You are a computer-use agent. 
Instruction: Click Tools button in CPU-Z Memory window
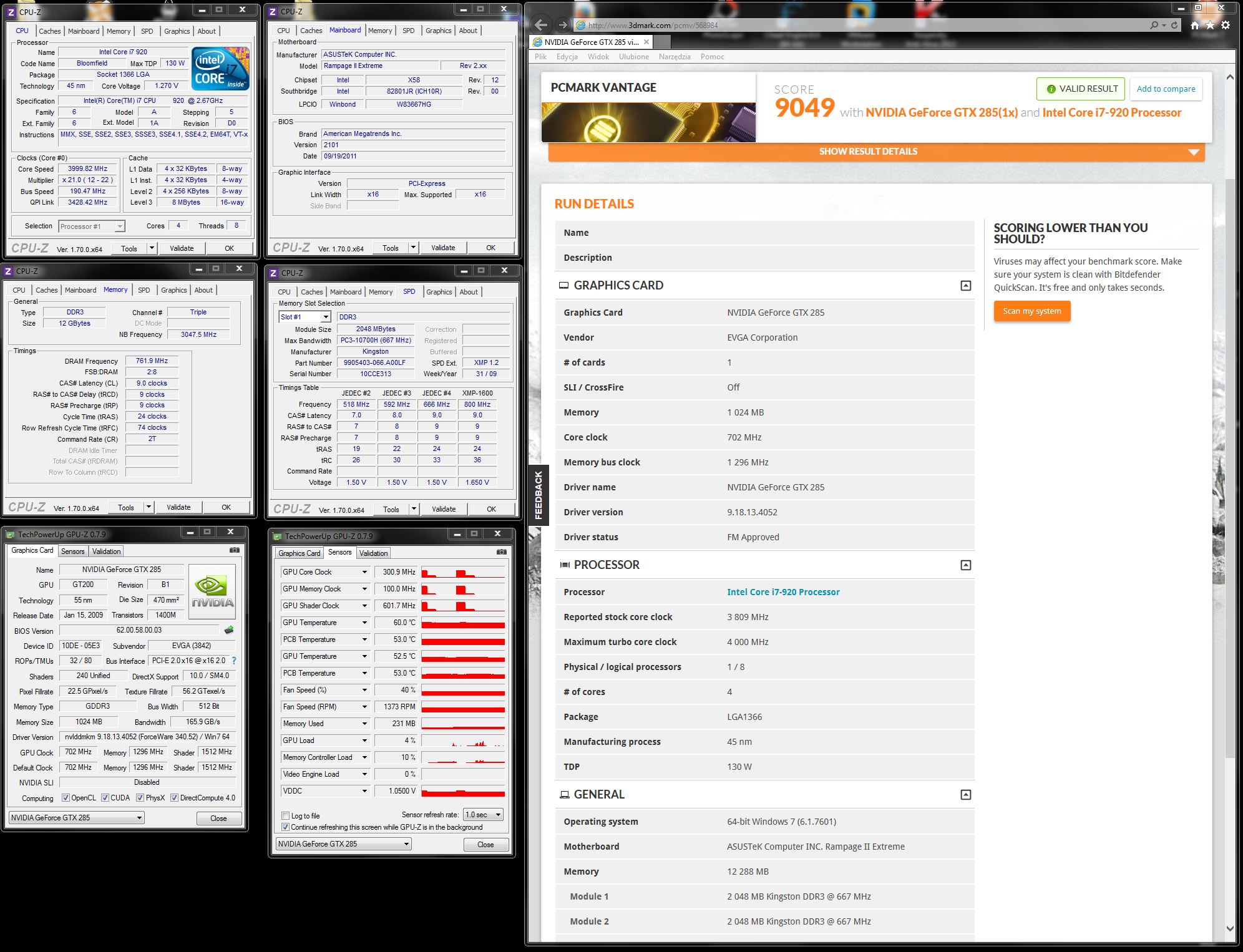(126, 507)
